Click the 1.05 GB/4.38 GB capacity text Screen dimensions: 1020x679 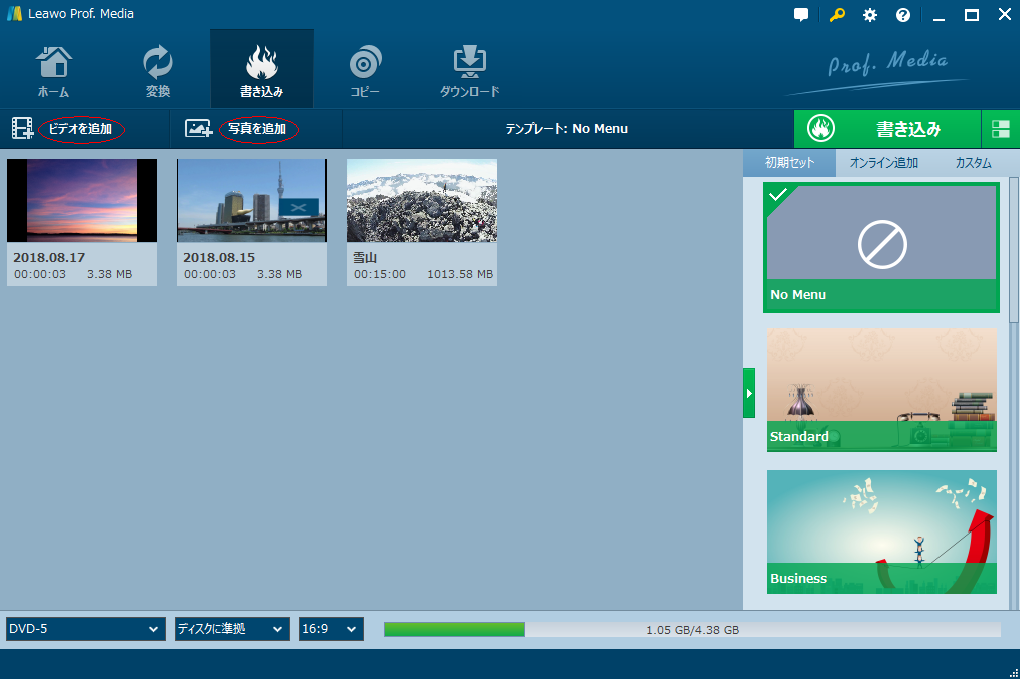tap(692, 630)
